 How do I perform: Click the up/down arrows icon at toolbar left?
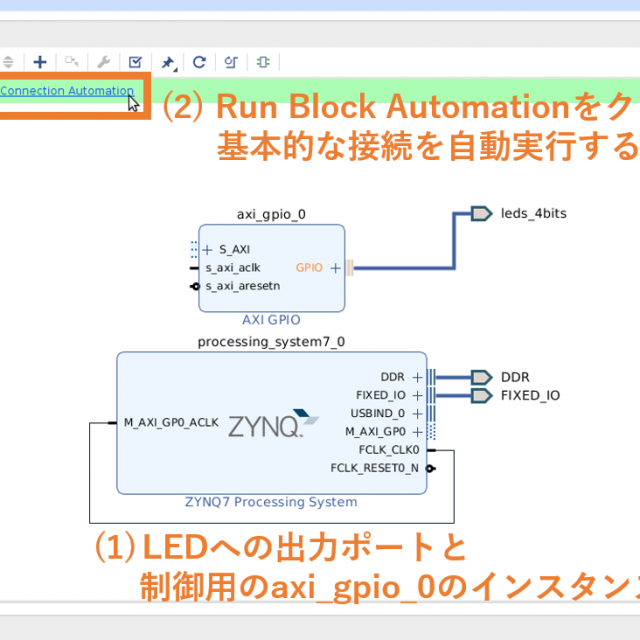10,62
